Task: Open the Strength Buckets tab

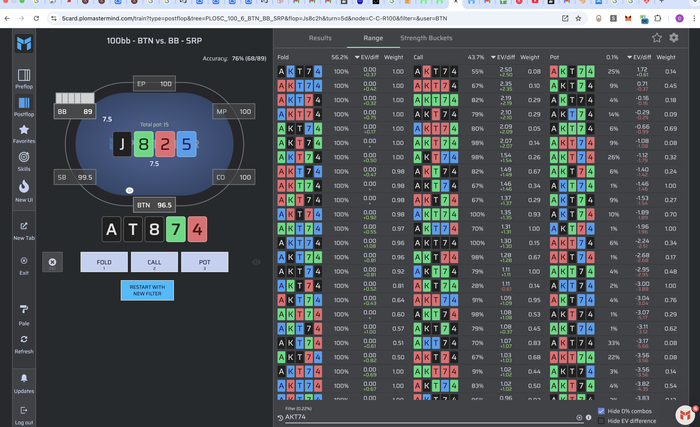Action: tap(426, 38)
